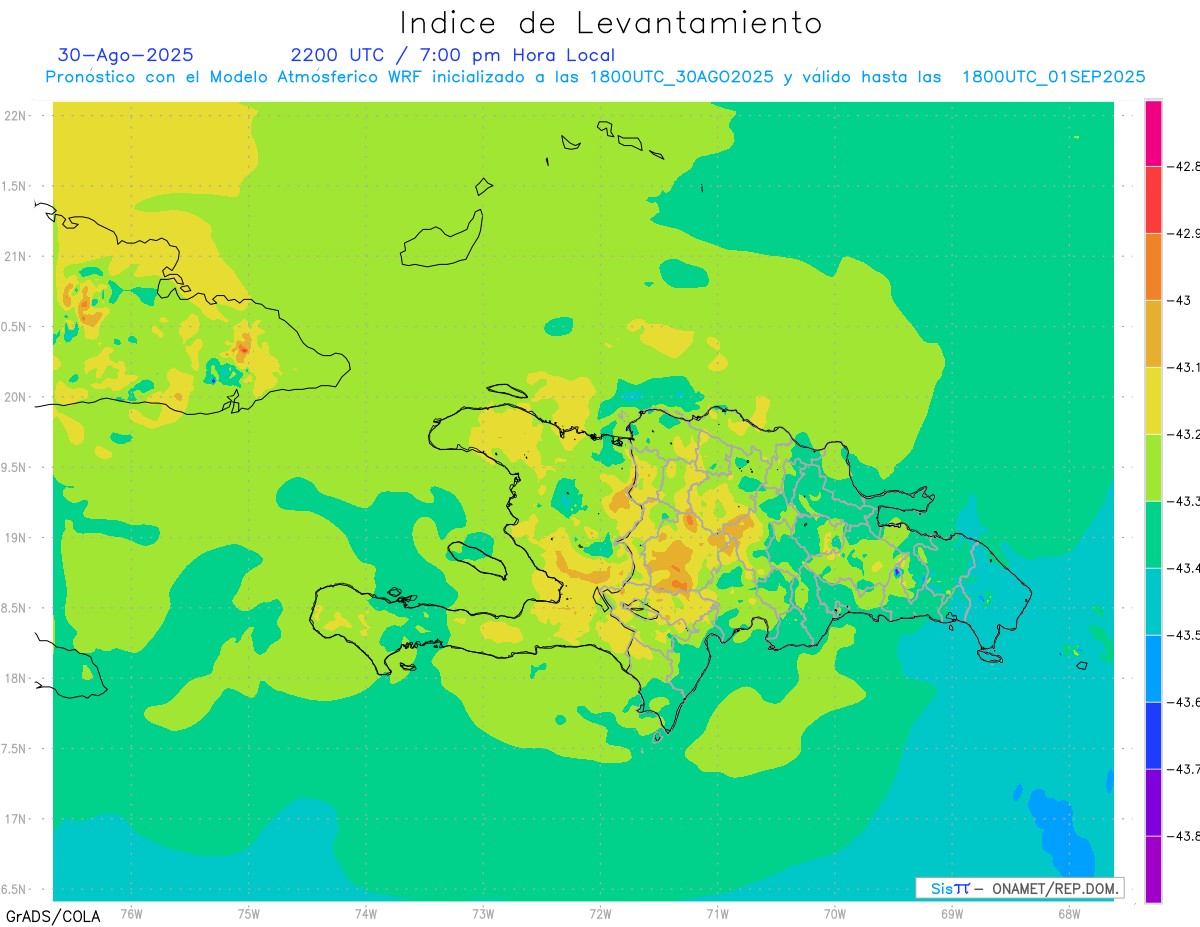
Task: Click the legend value '-43.2'
Action: click(x=1185, y=434)
